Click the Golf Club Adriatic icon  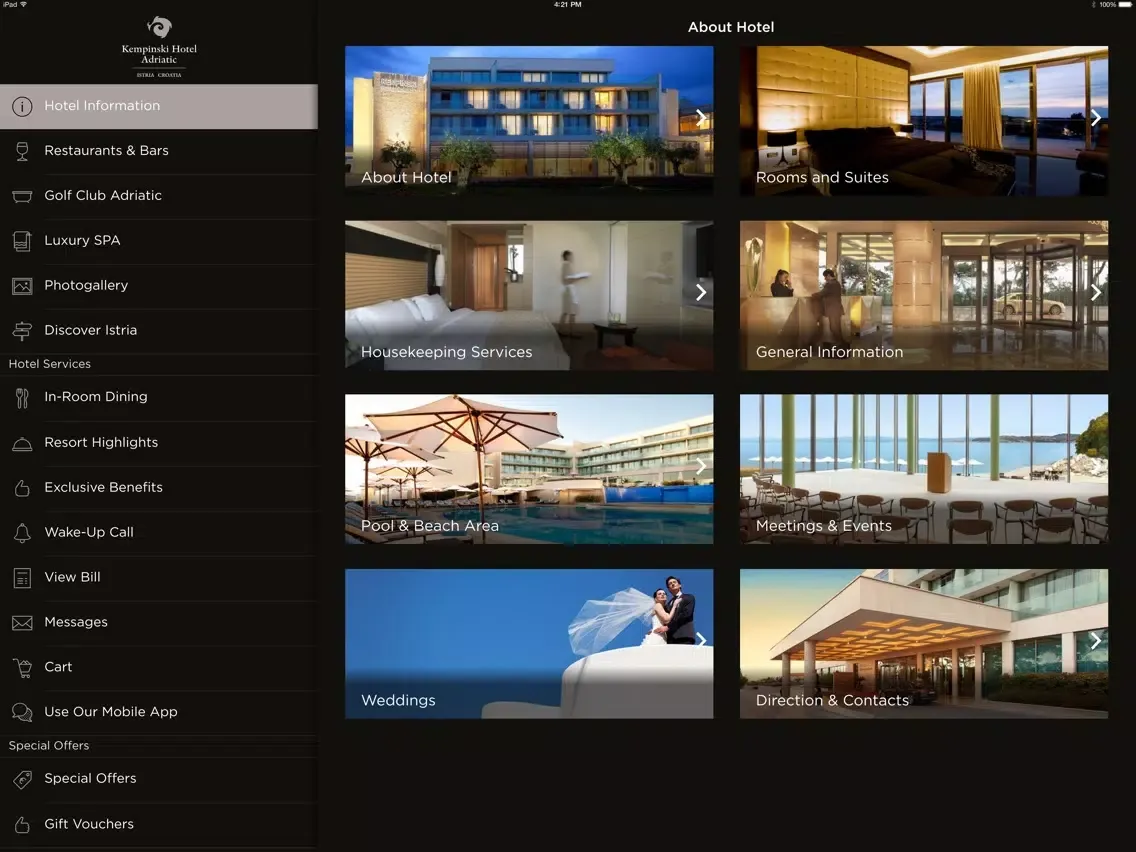tap(22, 196)
